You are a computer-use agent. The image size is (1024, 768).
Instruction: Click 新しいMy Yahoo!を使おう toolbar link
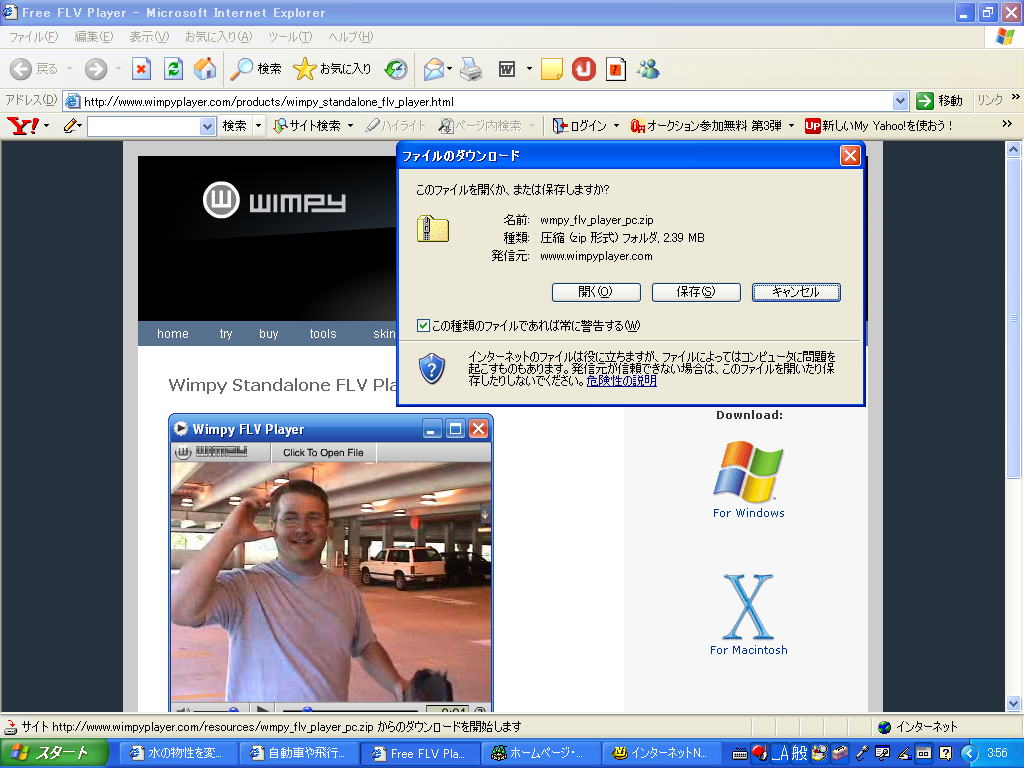(x=879, y=125)
